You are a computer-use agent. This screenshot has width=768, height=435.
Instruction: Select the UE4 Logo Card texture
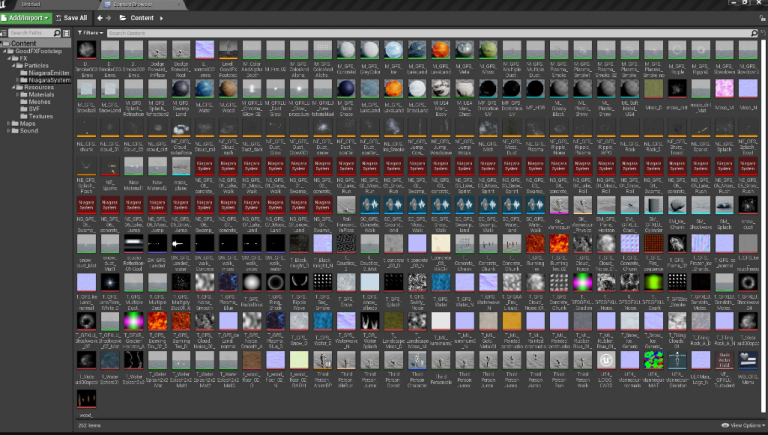606,360
